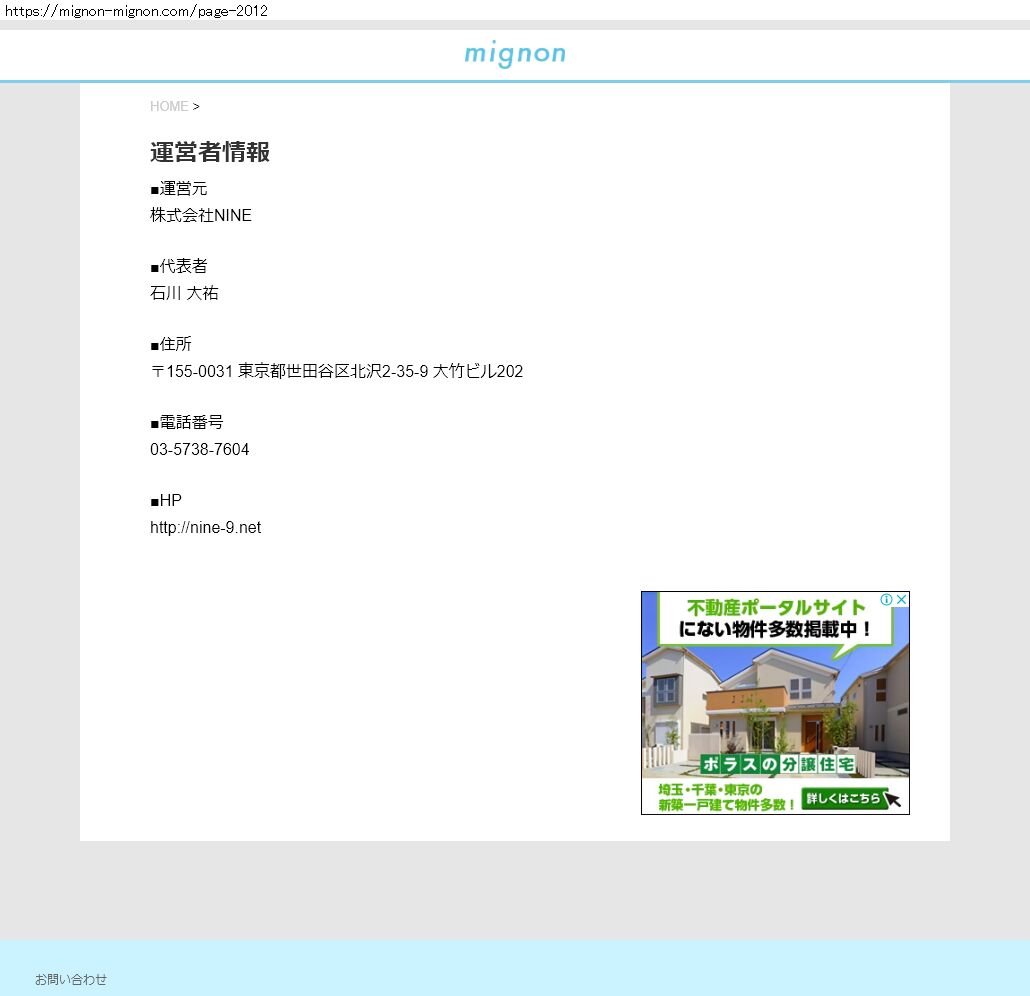Viewport: 1030px width, 996px height.
Task: Click ad banner ポラスの分譲住宅
Action: click(778, 764)
